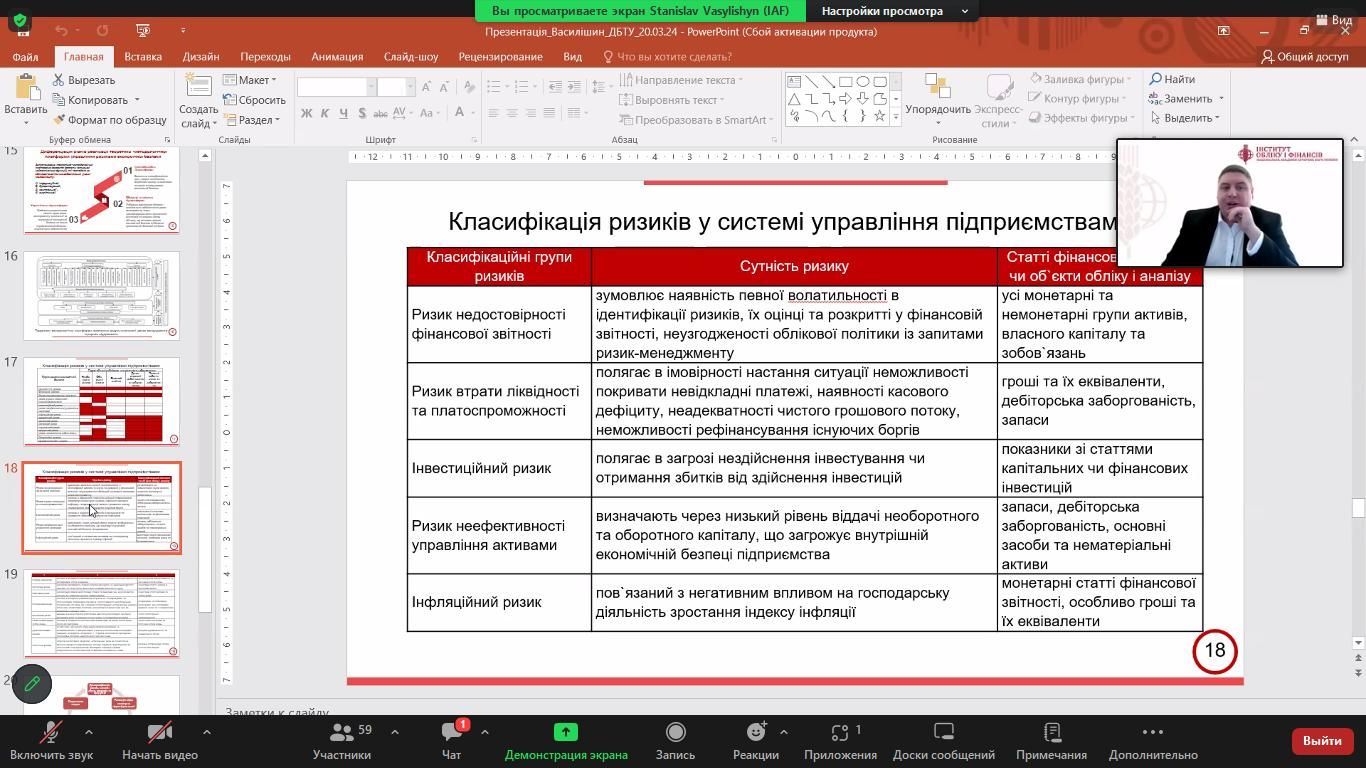Open the Дополнительно more menu

click(x=1152, y=742)
